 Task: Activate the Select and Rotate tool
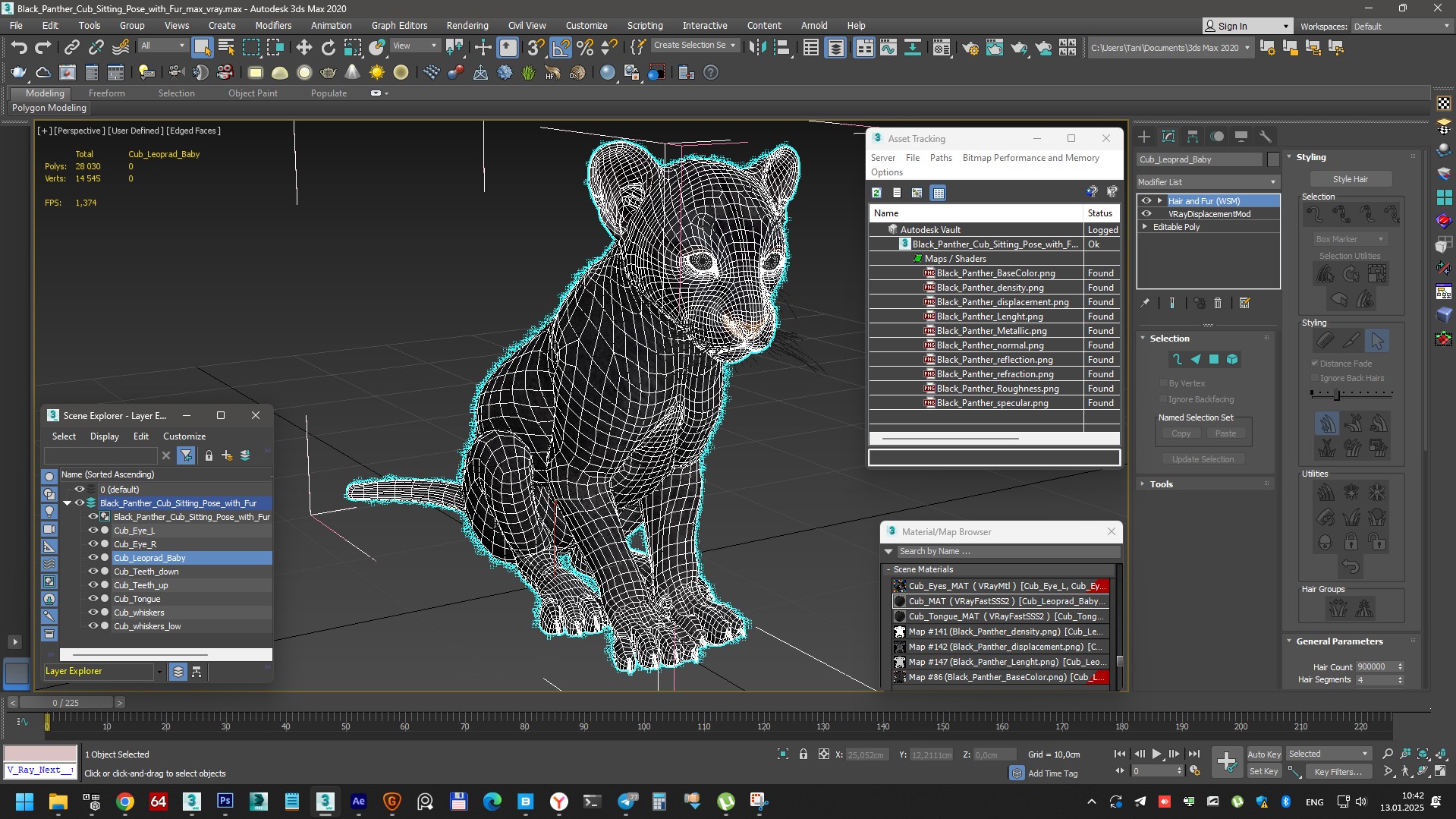328,48
